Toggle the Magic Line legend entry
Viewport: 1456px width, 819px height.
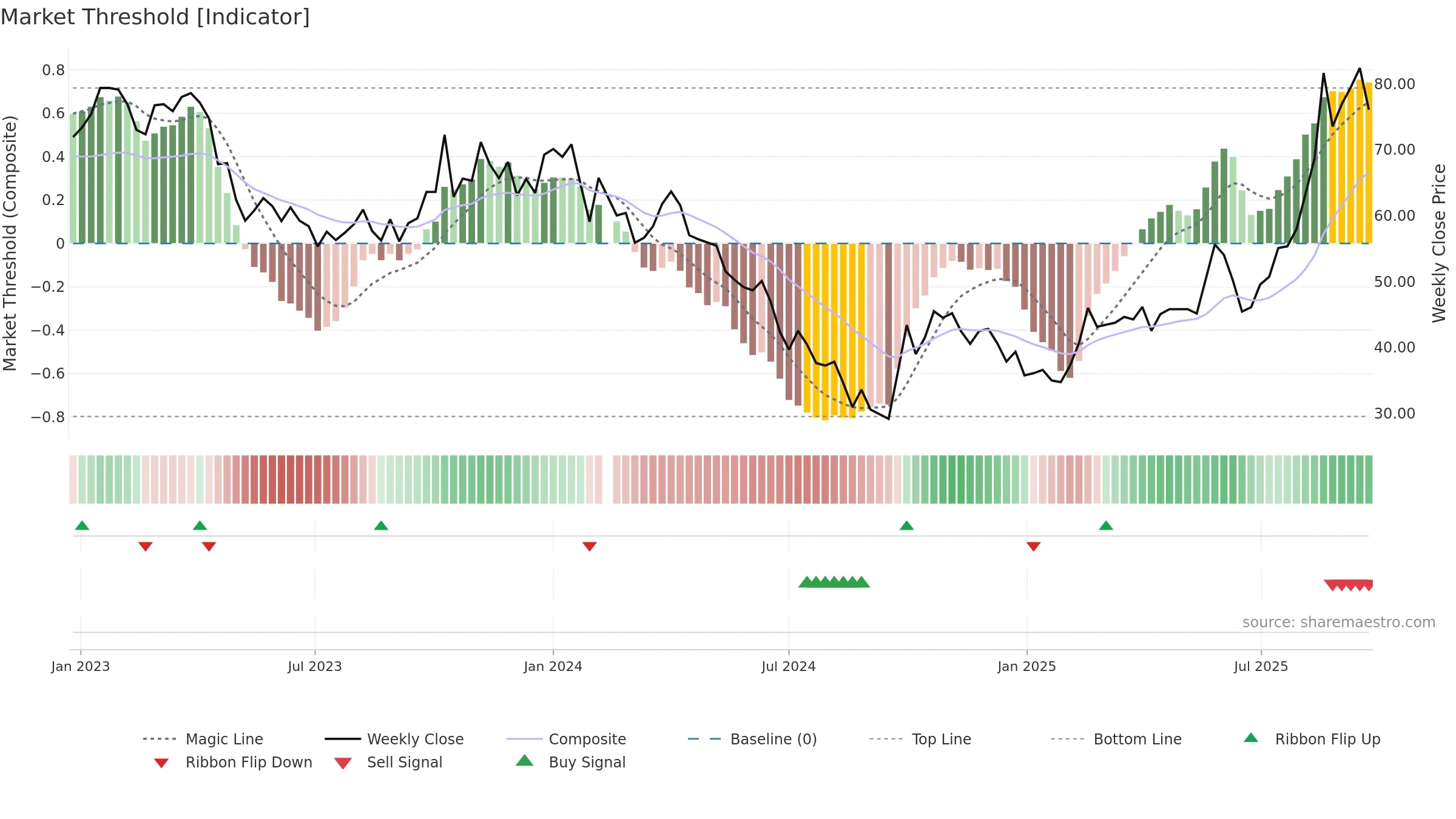pyautogui.click(x=203, y=739)
